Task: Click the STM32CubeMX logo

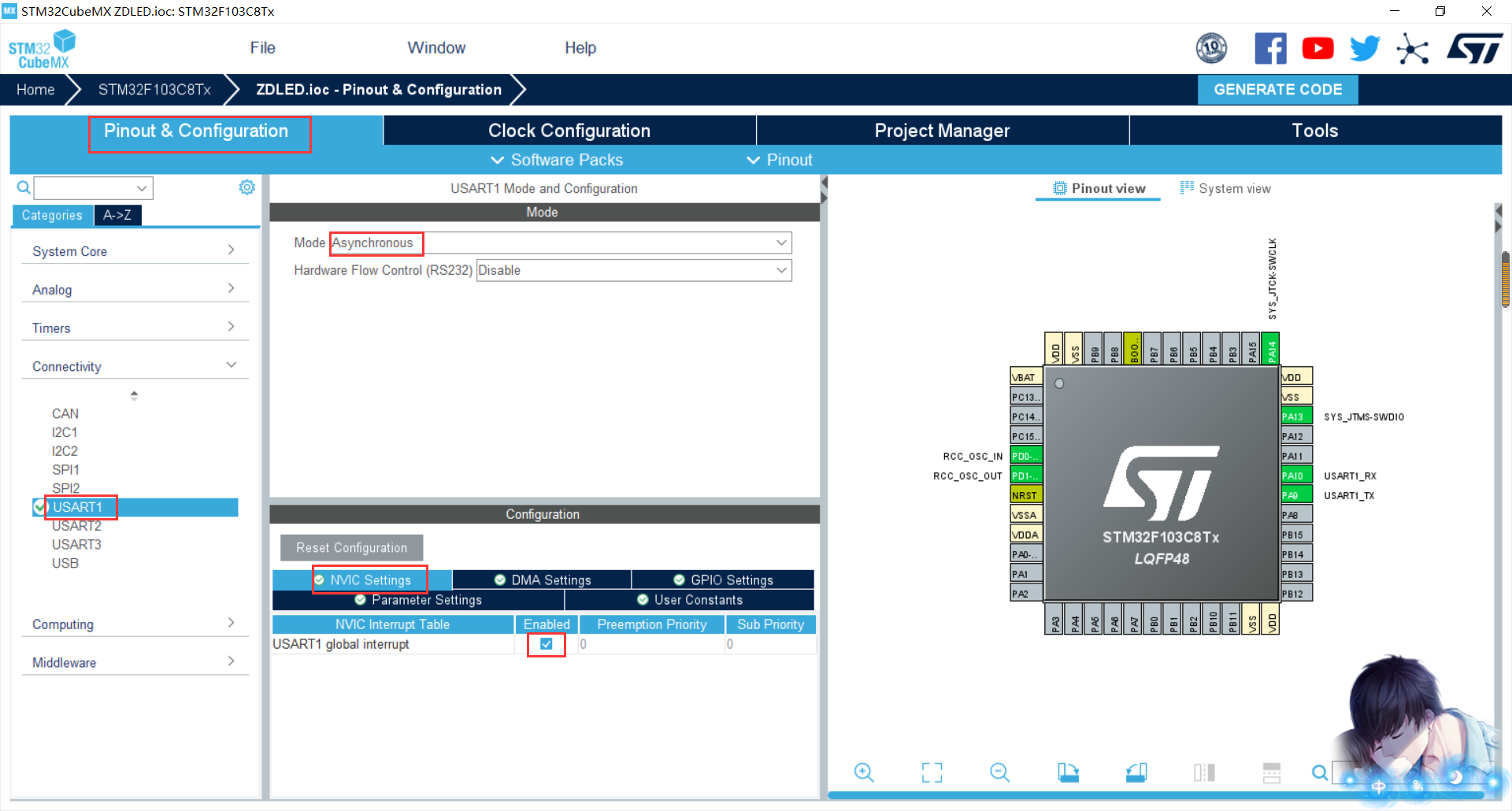Action: click(x=42, y=49)
